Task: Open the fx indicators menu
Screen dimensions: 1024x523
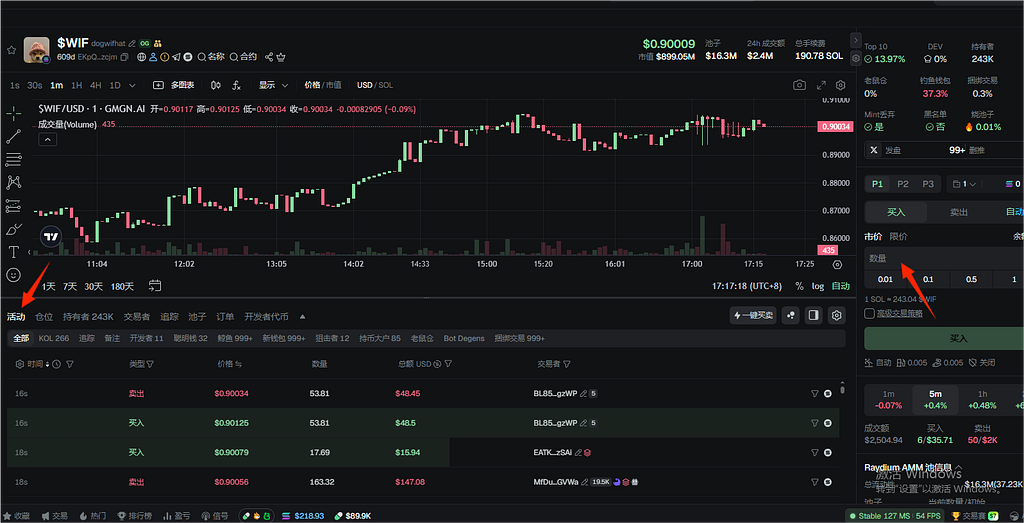Action: (x=236, y=85)
